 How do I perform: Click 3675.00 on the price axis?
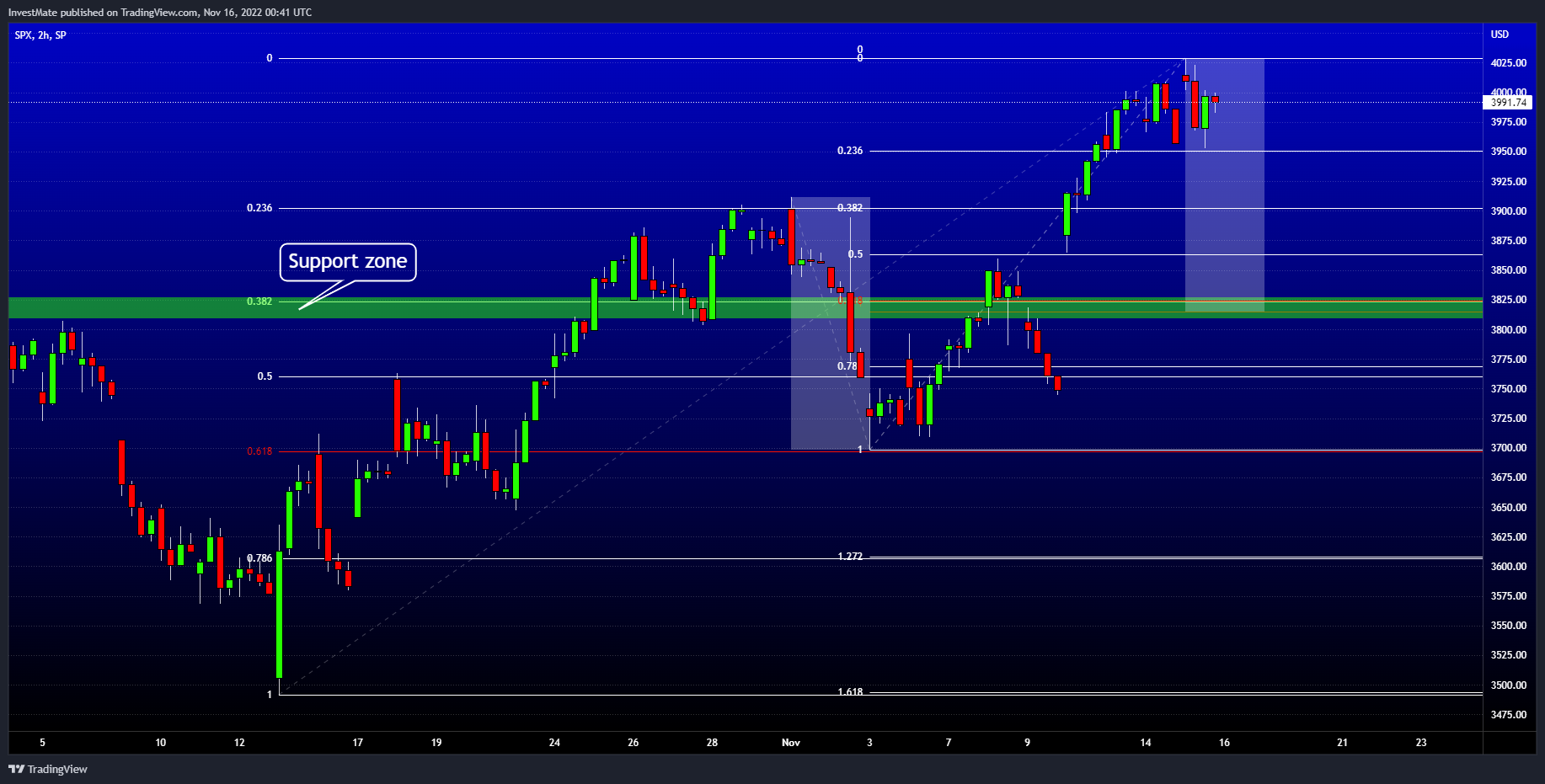tap(1508, 477)
